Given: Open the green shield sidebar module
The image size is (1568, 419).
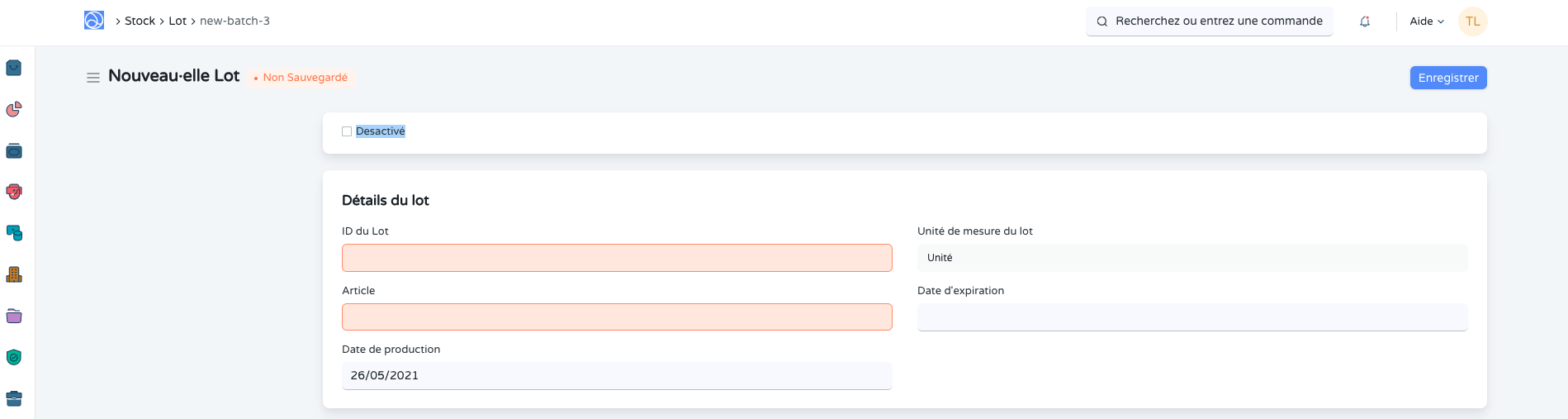Looking at the screenshot, I should [x=14, y=357].
